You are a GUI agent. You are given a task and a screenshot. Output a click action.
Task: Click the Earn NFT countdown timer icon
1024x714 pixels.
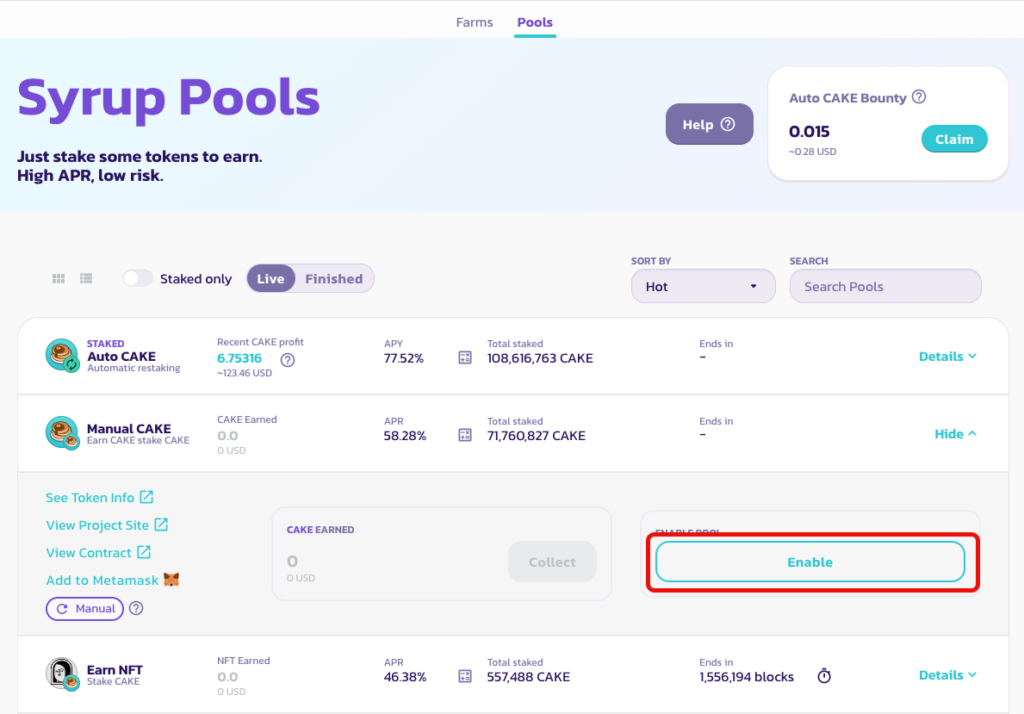tap(824, 676)
